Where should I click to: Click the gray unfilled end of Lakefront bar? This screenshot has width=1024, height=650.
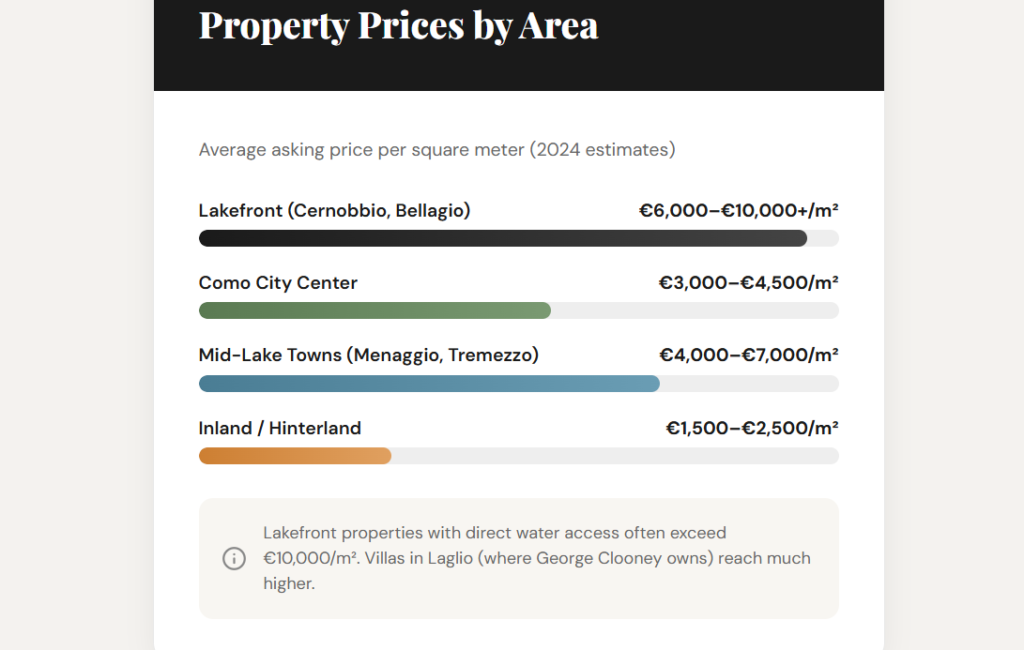pos(823,238)
